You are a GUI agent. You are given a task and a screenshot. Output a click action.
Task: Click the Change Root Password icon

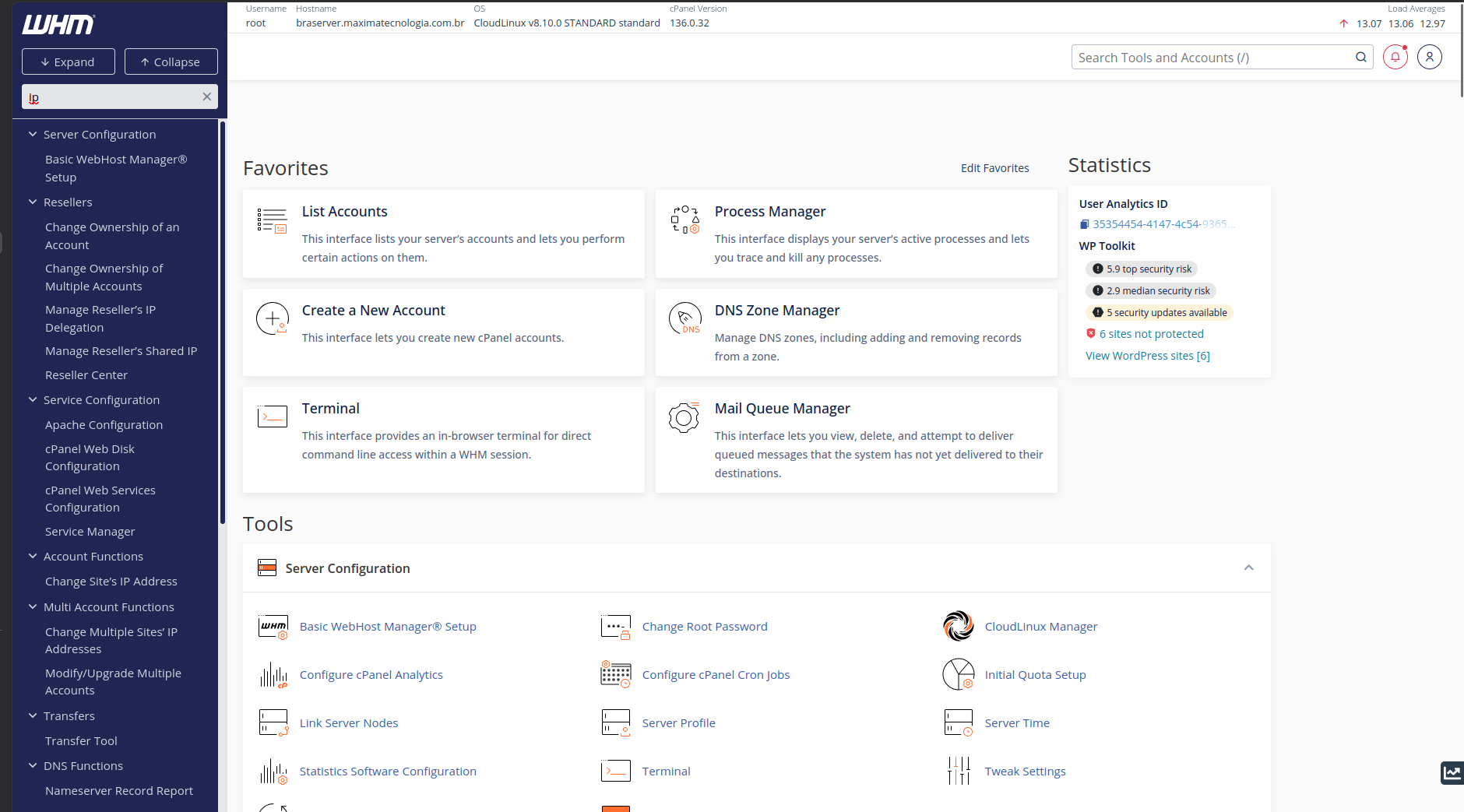point(616,627)
